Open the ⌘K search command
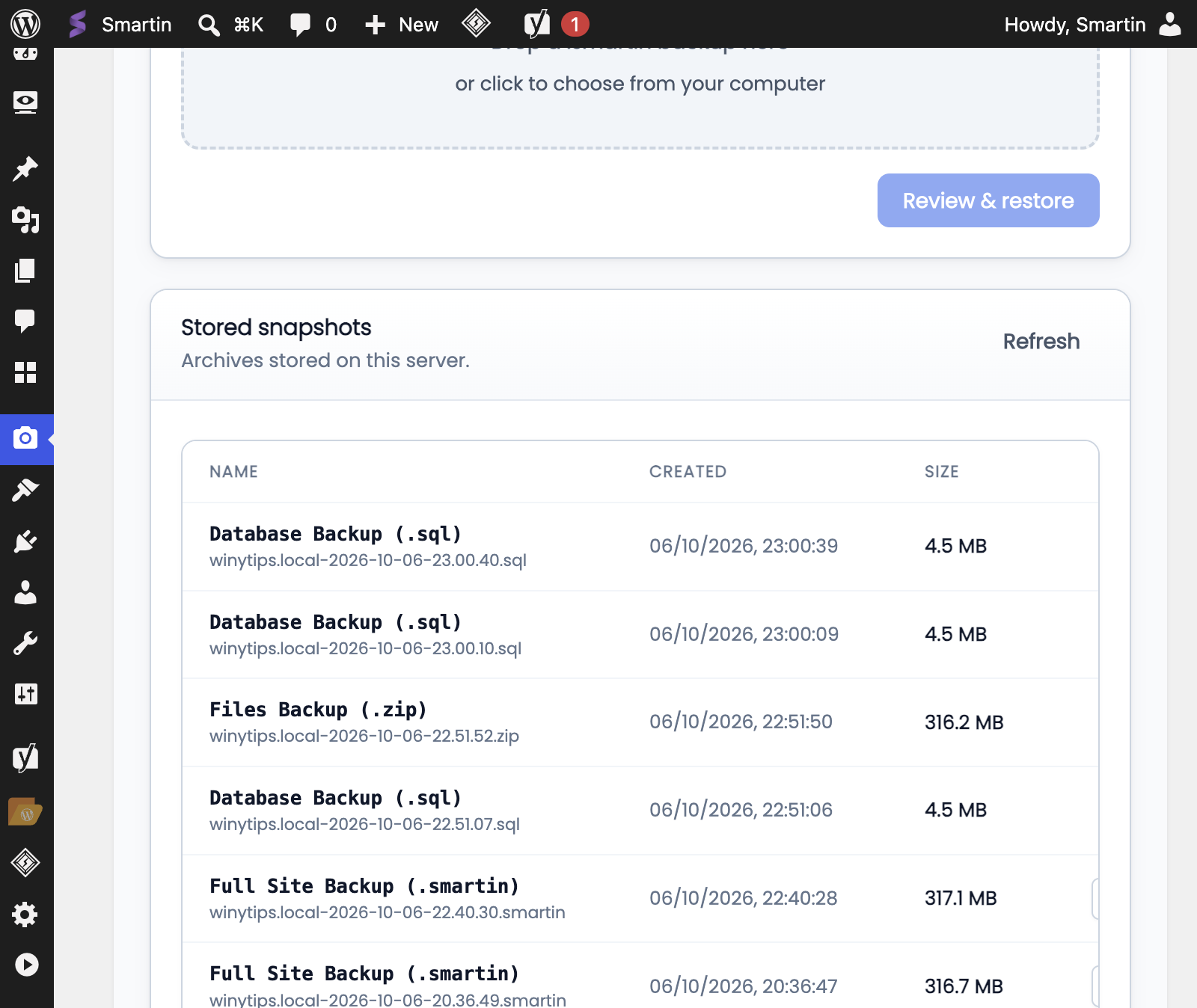This screenshot has height=1008, width=1197. pyautogui.click(x=230, y=25)
